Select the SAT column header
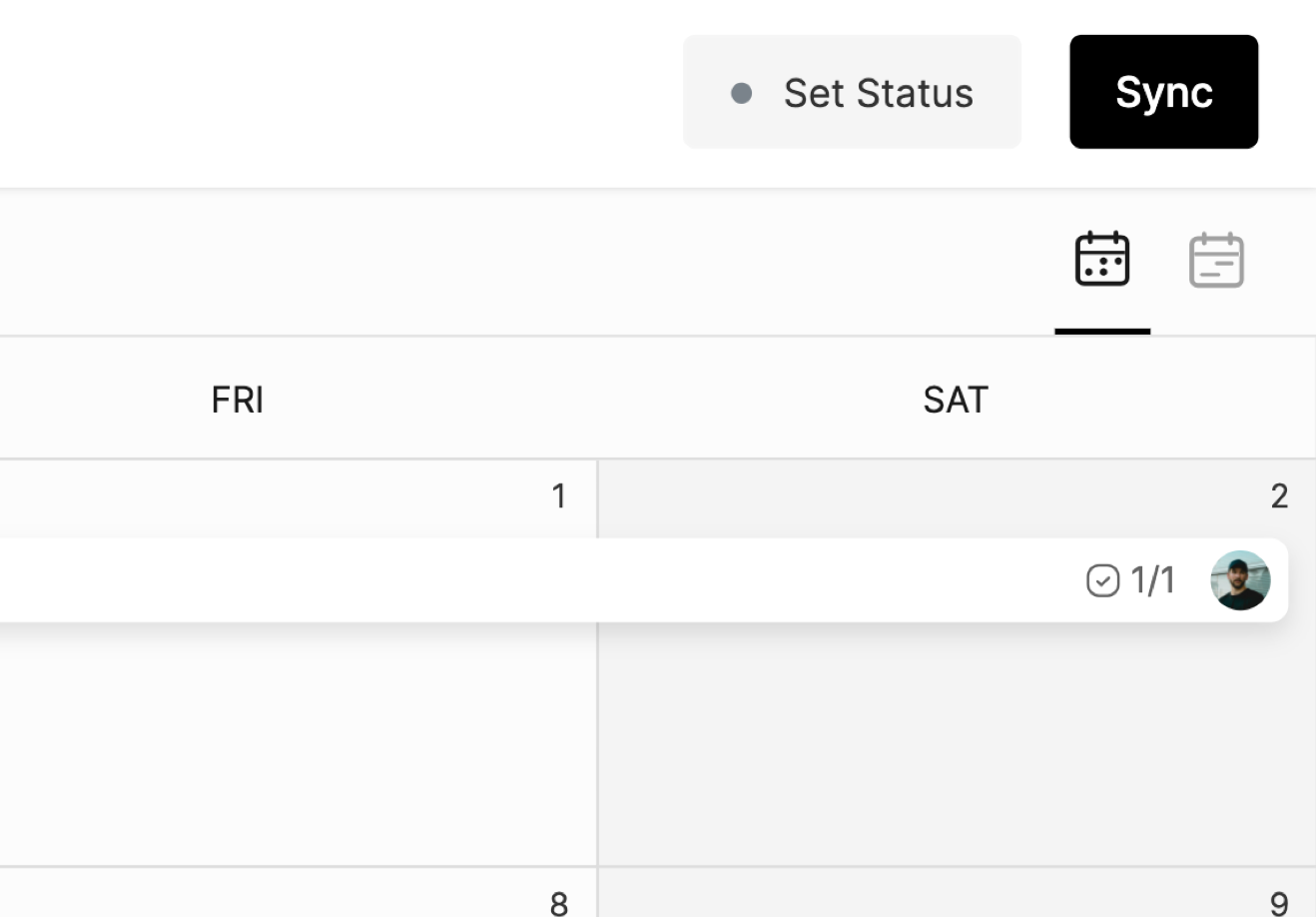Screen dimensions: 1316x917 point(955,400)
